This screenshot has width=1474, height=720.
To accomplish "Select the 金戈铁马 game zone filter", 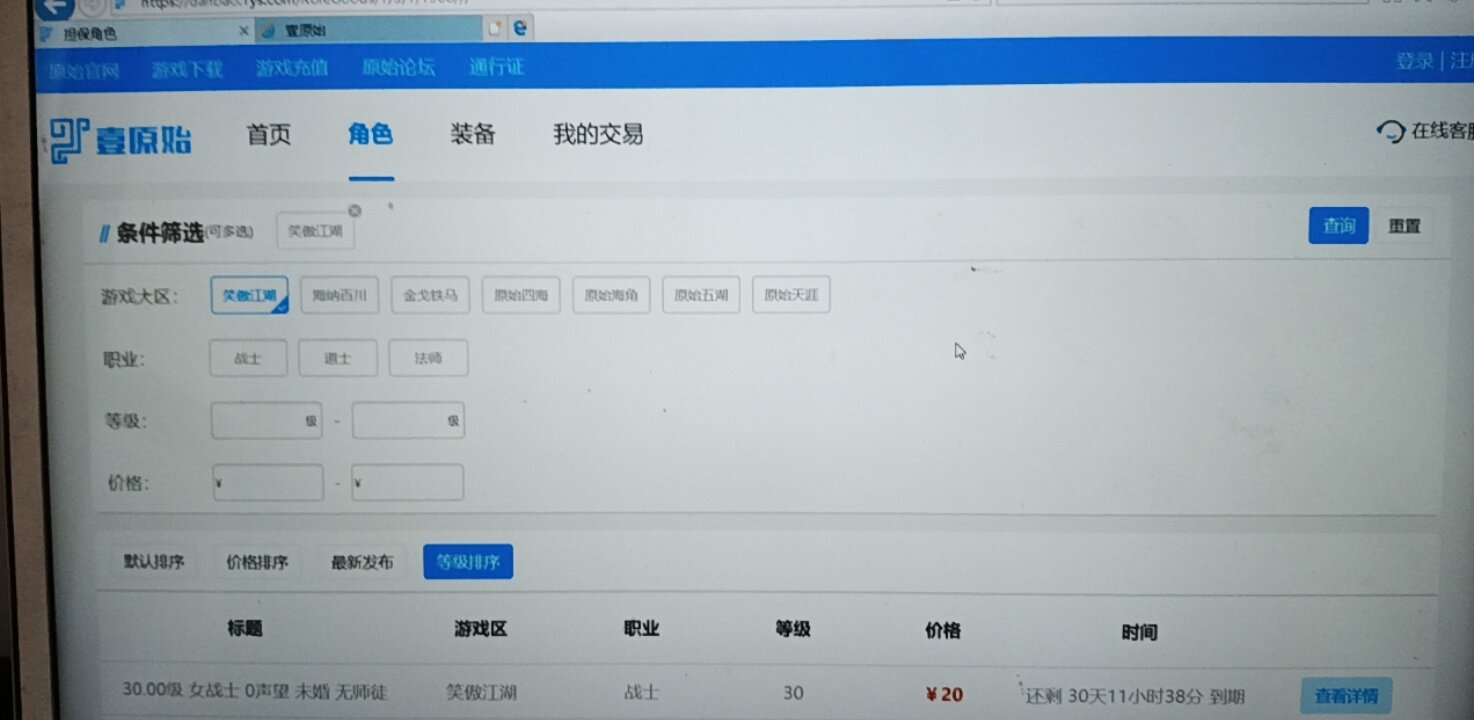I will (x=430, y=296).
